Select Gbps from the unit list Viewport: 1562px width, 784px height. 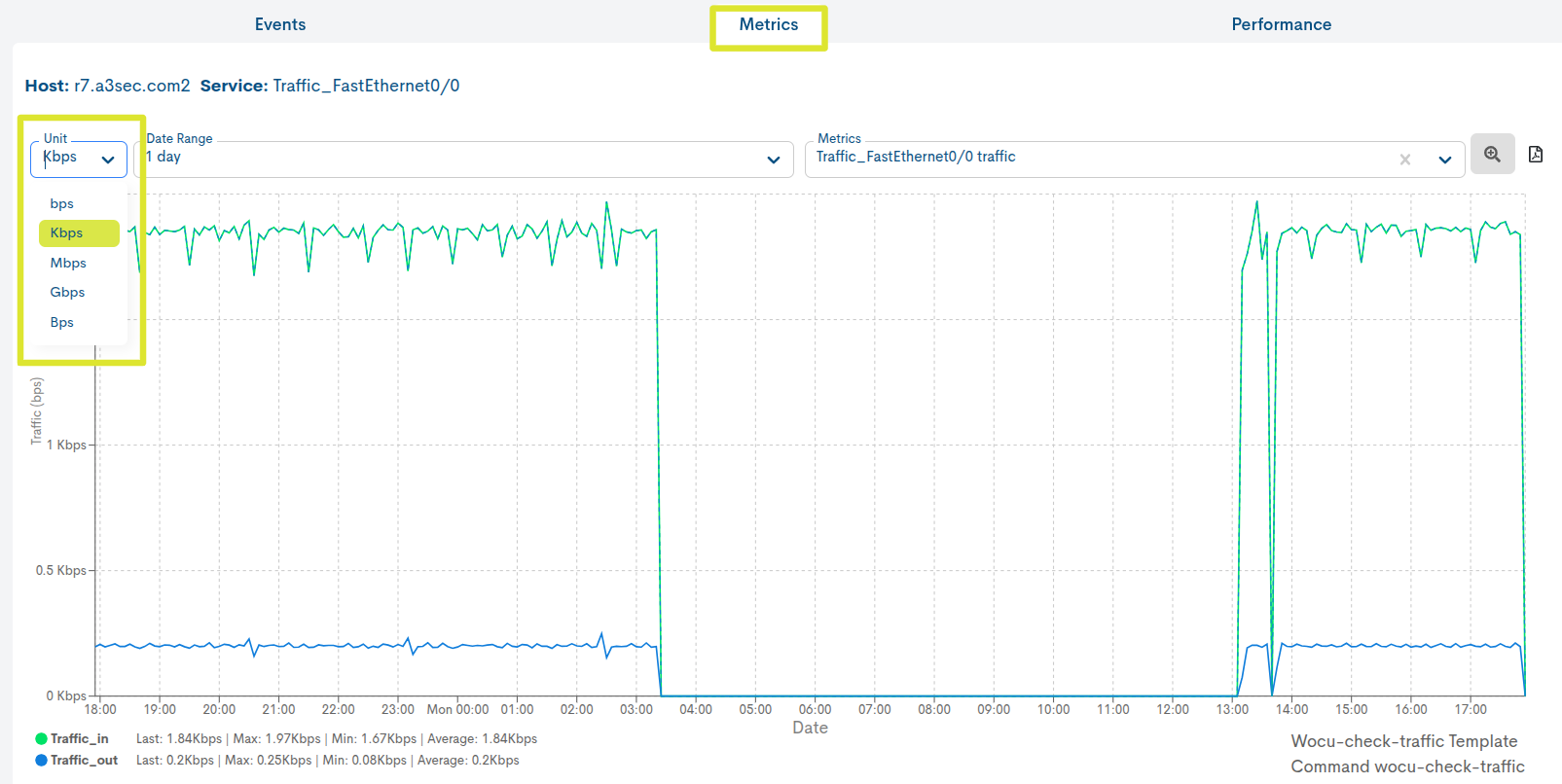(66, 292)
